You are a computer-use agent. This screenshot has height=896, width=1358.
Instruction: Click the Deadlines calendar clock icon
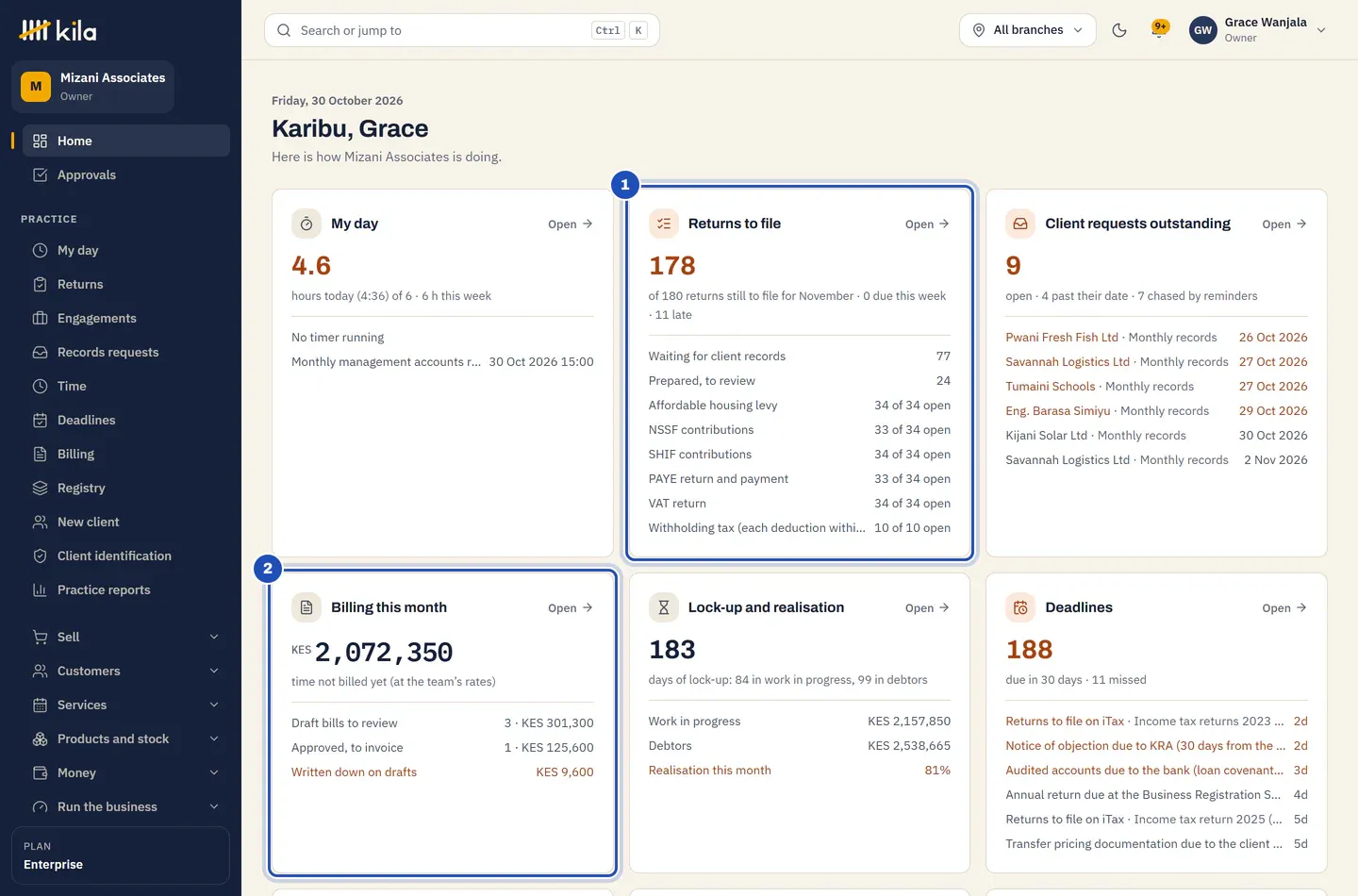click(x=1020, y=607)
